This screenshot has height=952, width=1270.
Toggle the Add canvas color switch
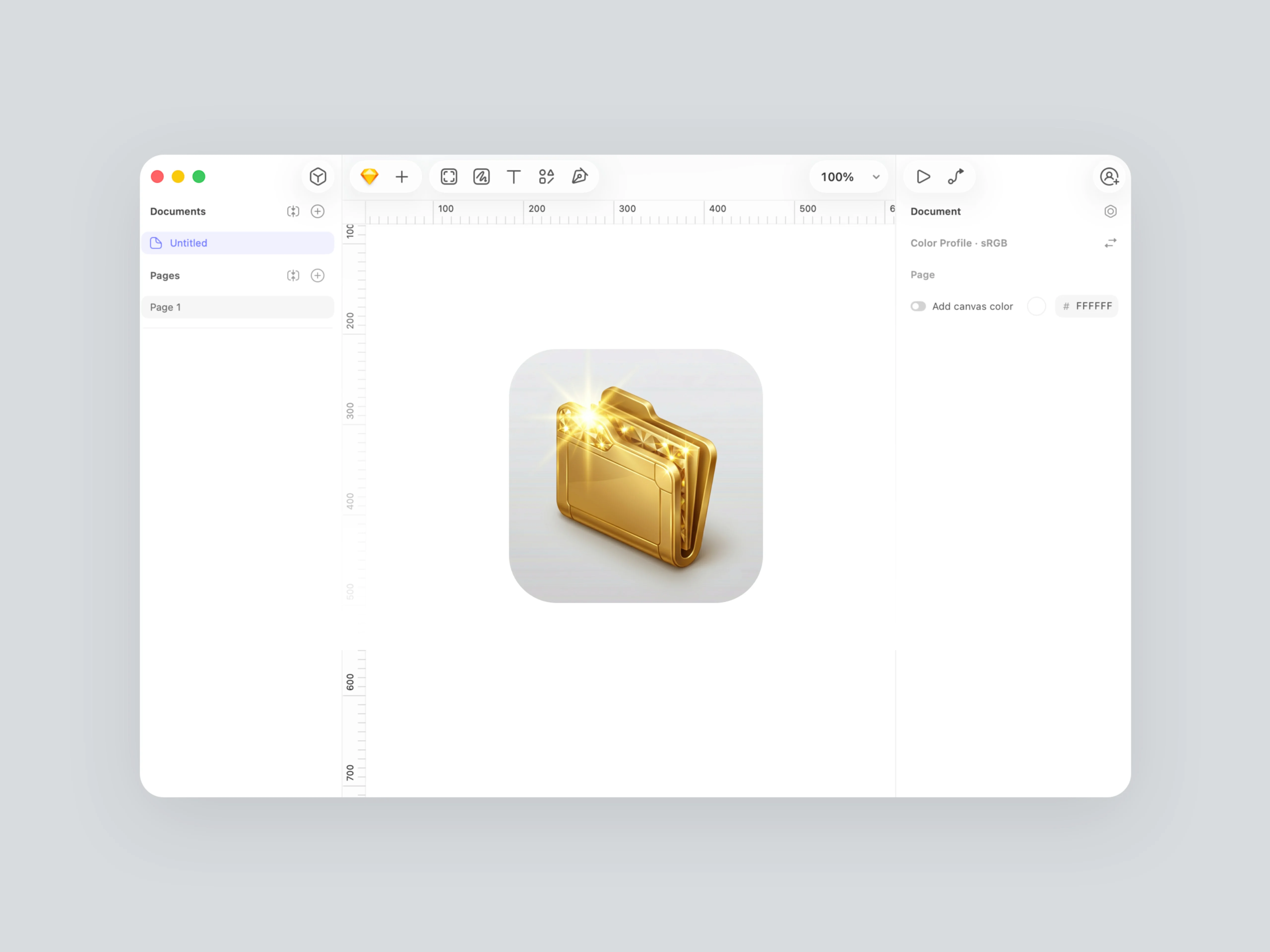coord(918,306)
